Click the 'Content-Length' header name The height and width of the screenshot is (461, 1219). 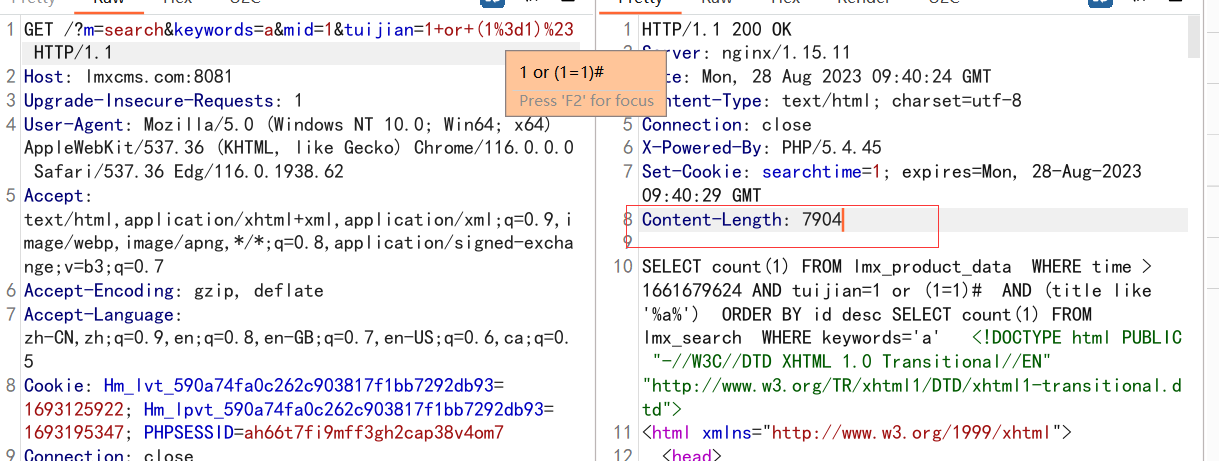712,220
